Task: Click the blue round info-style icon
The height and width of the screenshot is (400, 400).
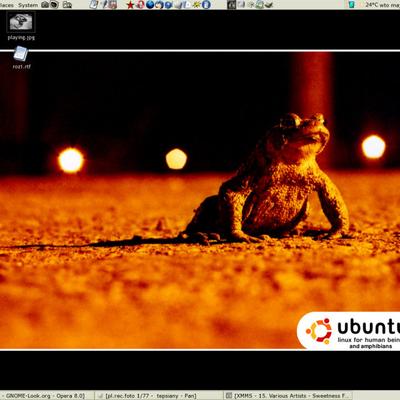Action: (207, 5)
